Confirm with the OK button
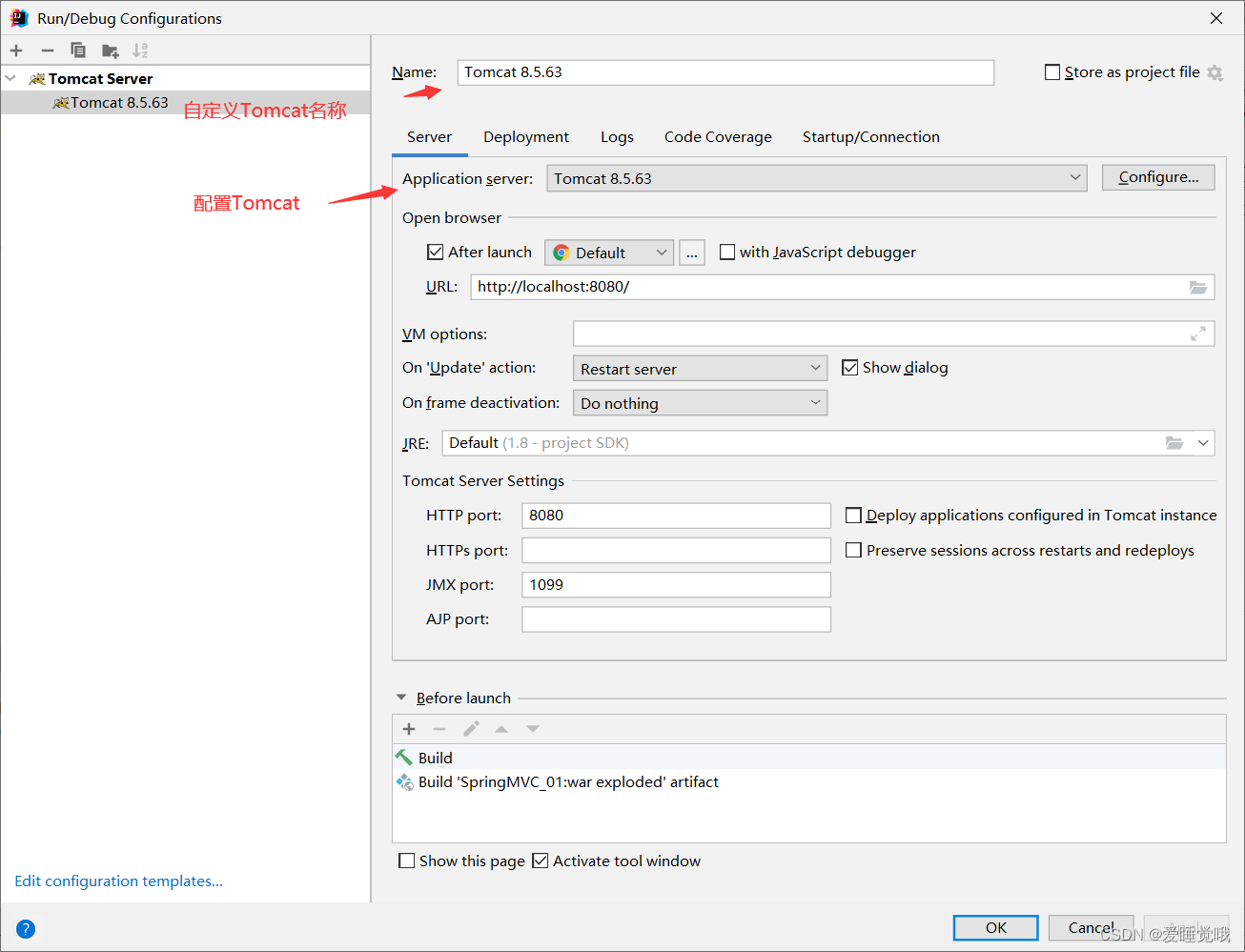The image size is (1245, 952). [x=996, y=928]
